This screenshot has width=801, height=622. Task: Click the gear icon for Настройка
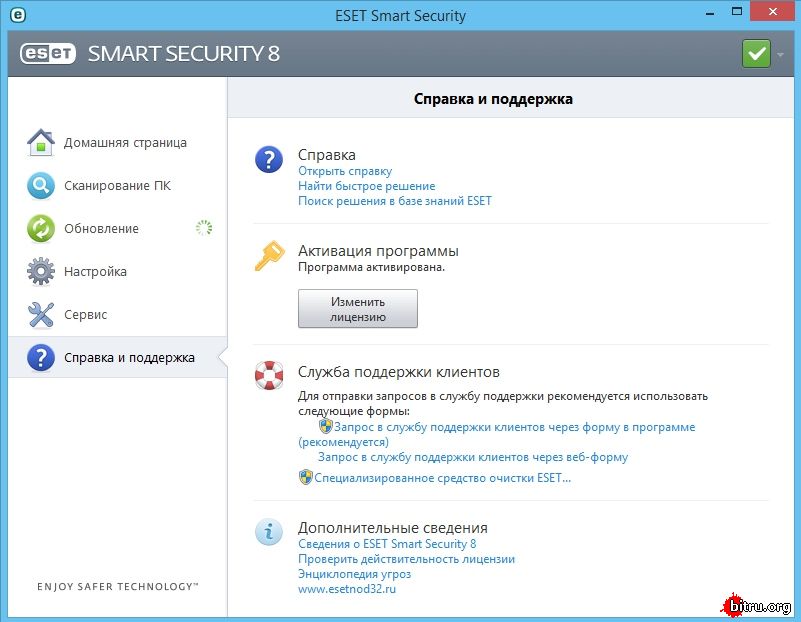(40, 271)
